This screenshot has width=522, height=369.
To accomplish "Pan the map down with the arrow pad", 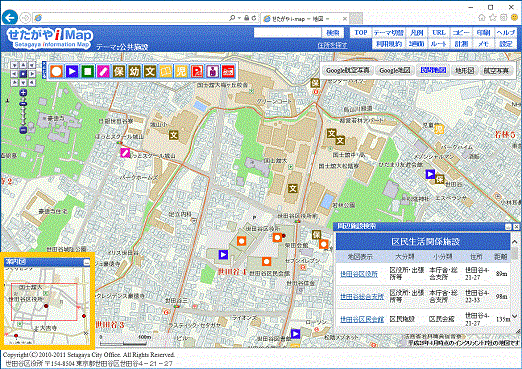I will pos(23,82).
